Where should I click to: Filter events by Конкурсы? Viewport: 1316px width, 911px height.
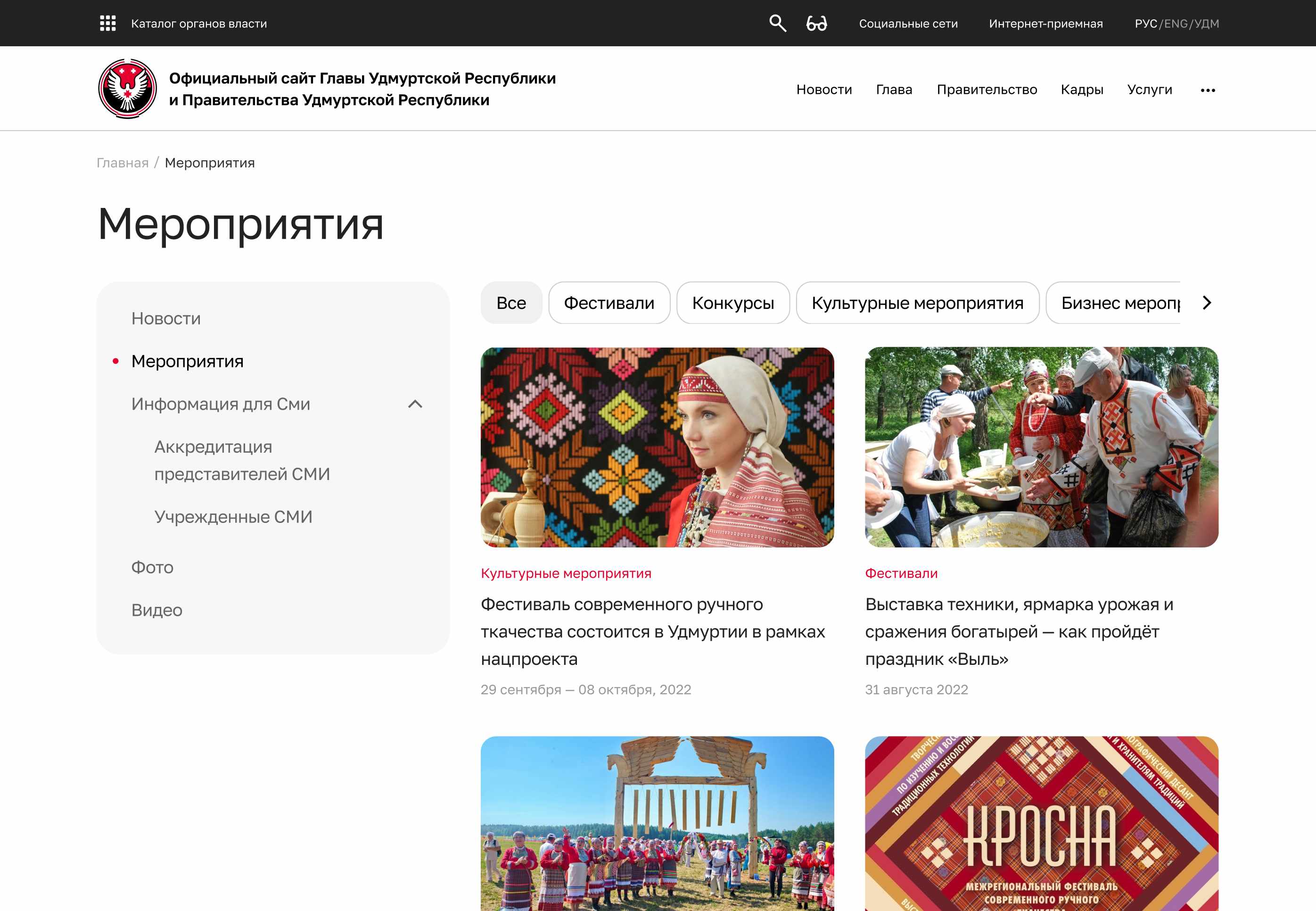click(x=732, y=303)
